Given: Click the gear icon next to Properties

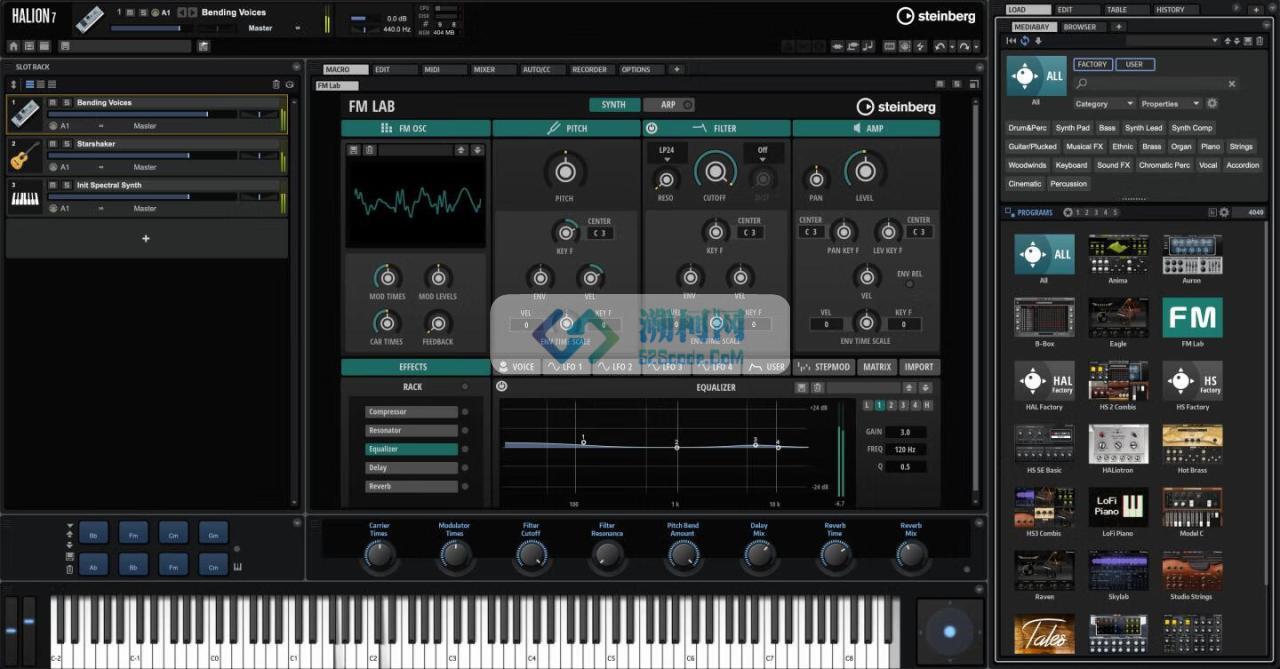Looking at the screenshot, I should (x=1212, y=104).
